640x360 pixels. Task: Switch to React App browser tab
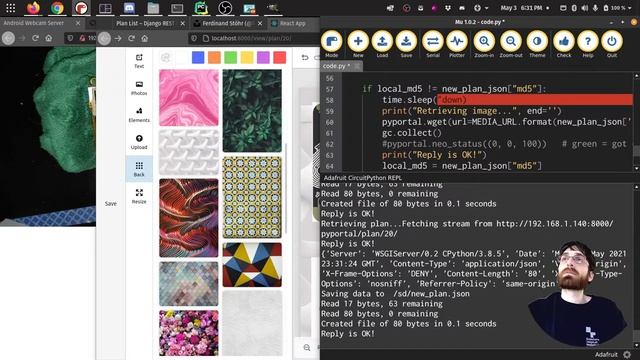coord(292,23)
